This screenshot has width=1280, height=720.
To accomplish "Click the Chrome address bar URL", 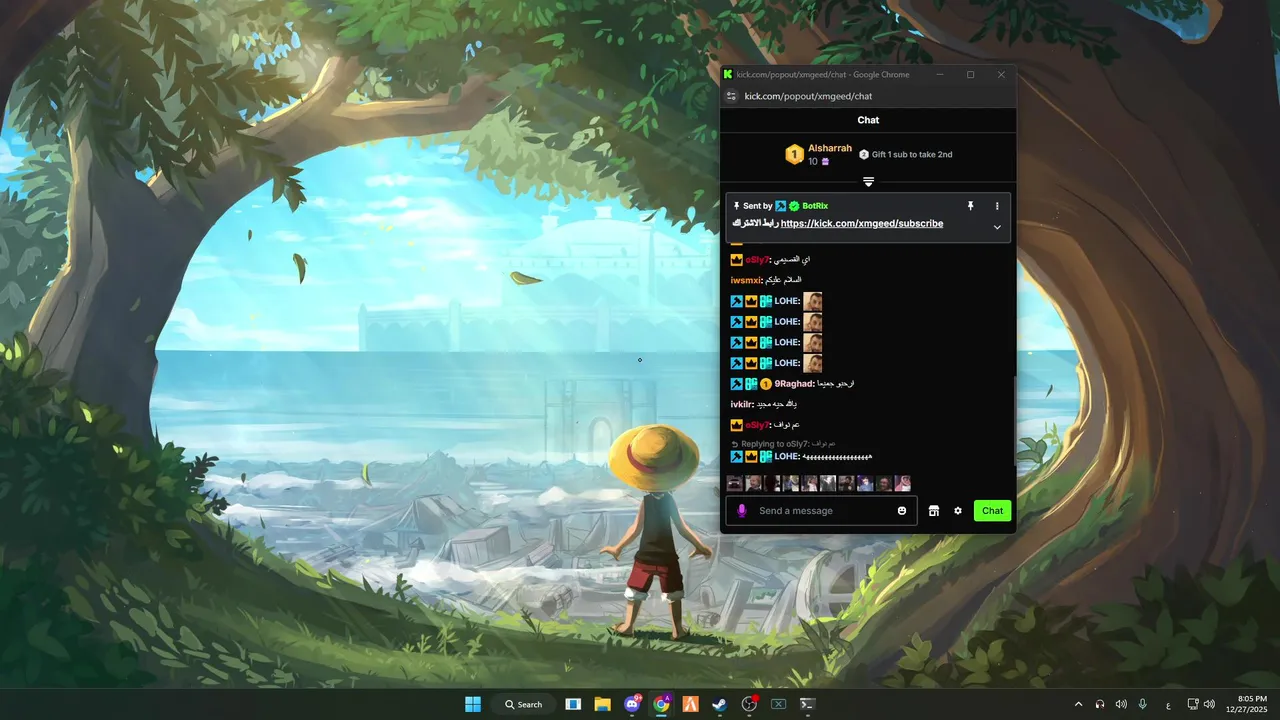I will (808, 96).
